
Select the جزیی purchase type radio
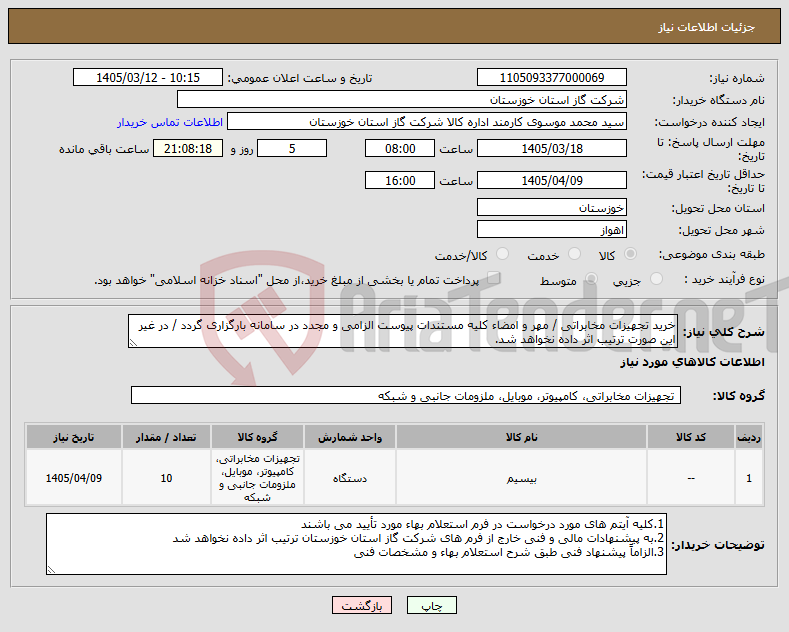pyautogui.click(x=657, y=279)
